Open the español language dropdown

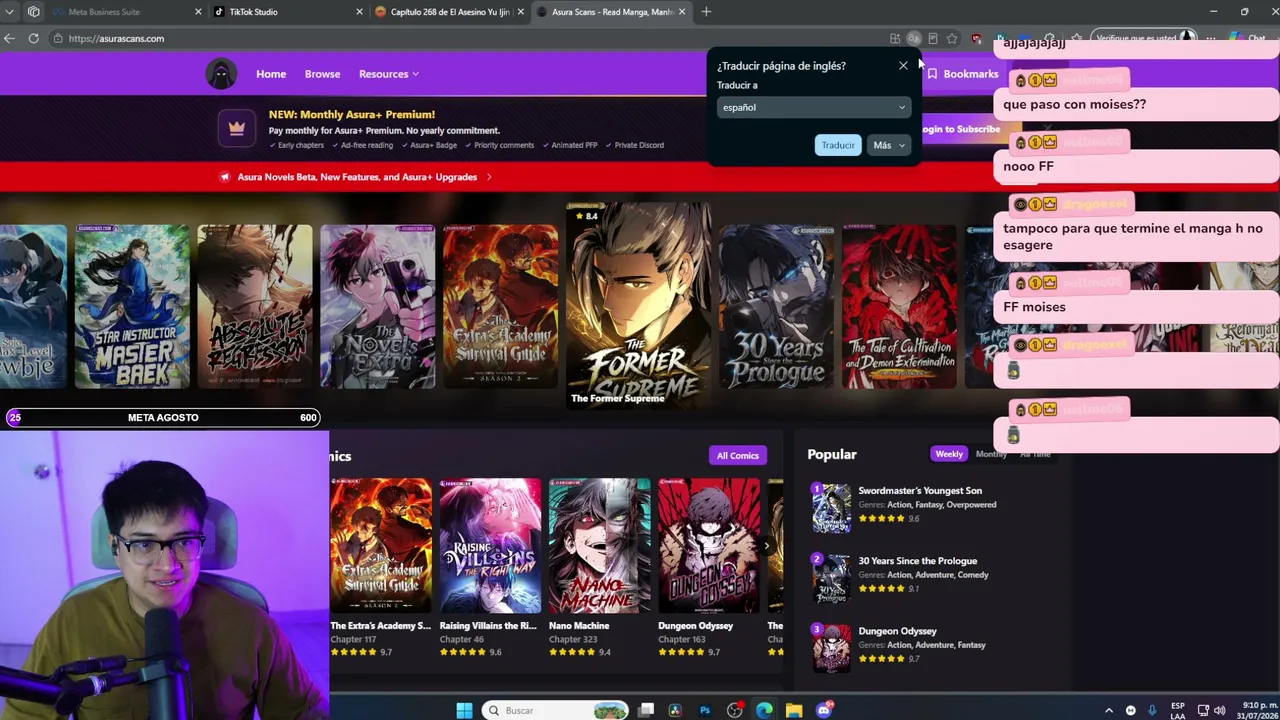[813, 107]
